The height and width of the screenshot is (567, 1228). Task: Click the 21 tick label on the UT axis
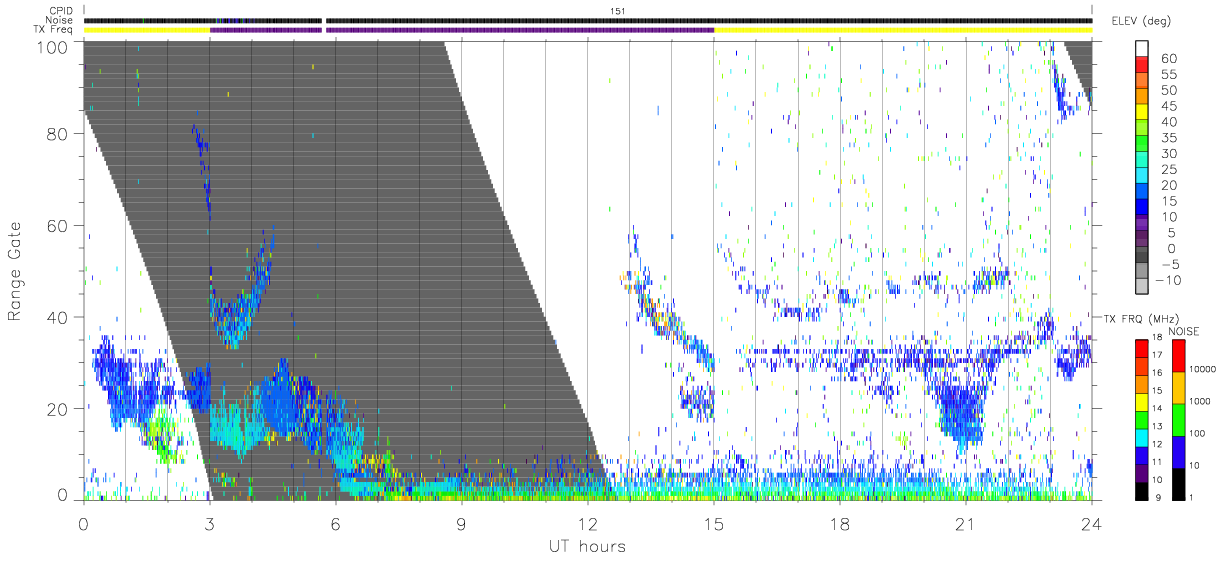coord(966,523)
